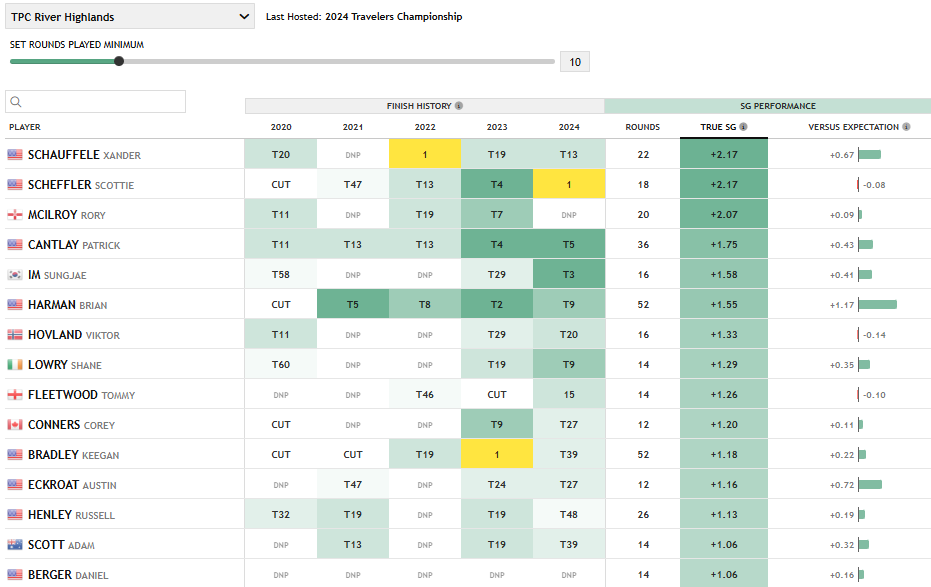The height and width of the screenshot is (587, 931).
Task: Click the info icon next to Finish History
Action: point(459,106)
